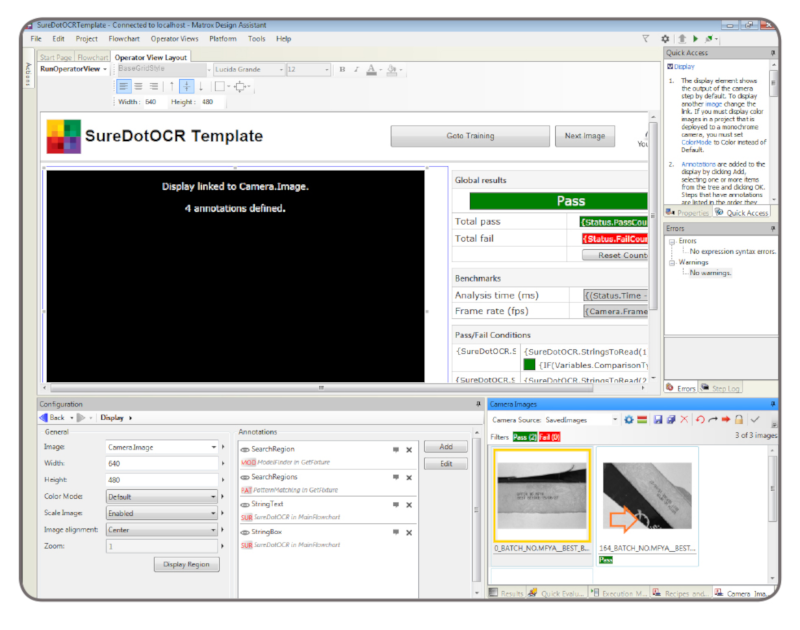This screenshot has height=630, width=800.
Task: Click the red undo reload arrow icon
Action: tap(700, 419)
